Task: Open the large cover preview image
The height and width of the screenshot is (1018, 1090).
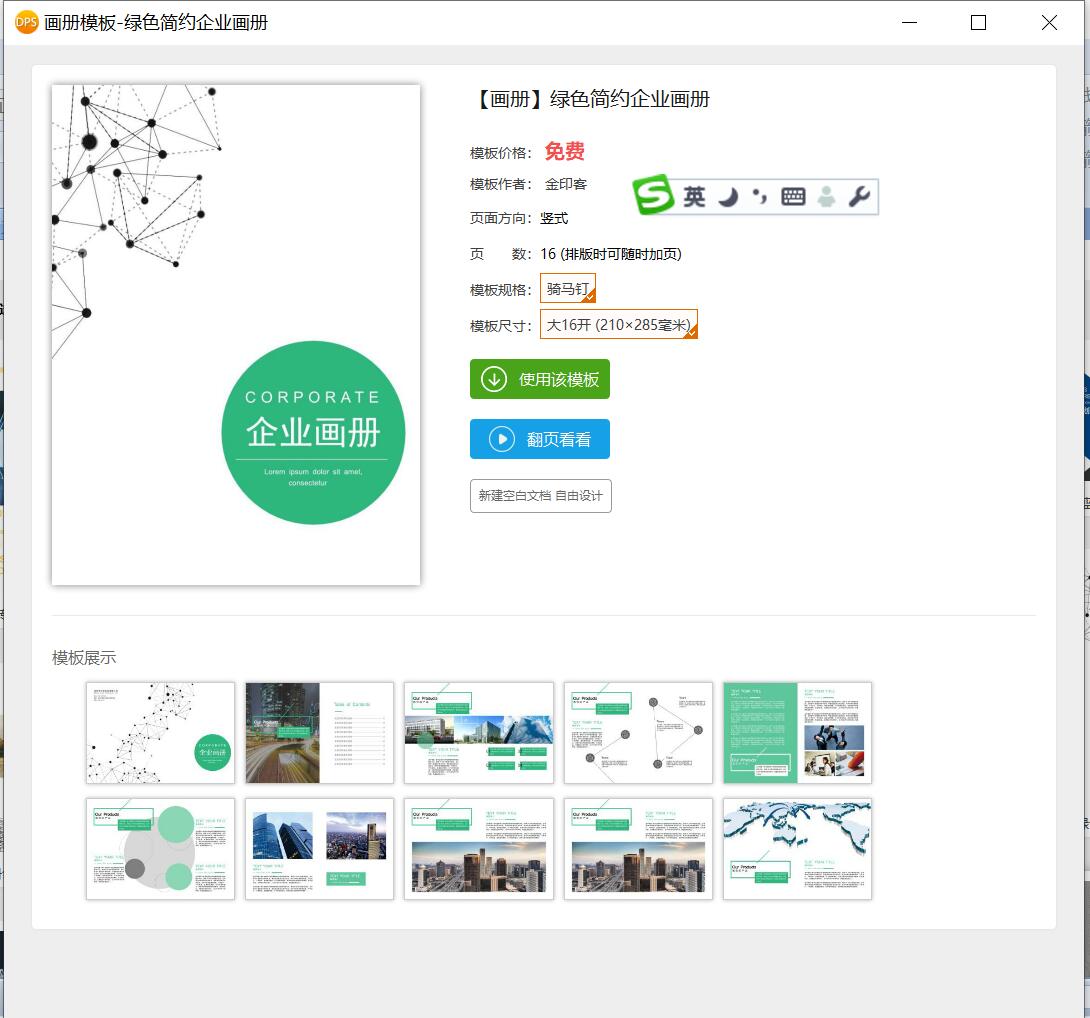Action: [236, 334]
